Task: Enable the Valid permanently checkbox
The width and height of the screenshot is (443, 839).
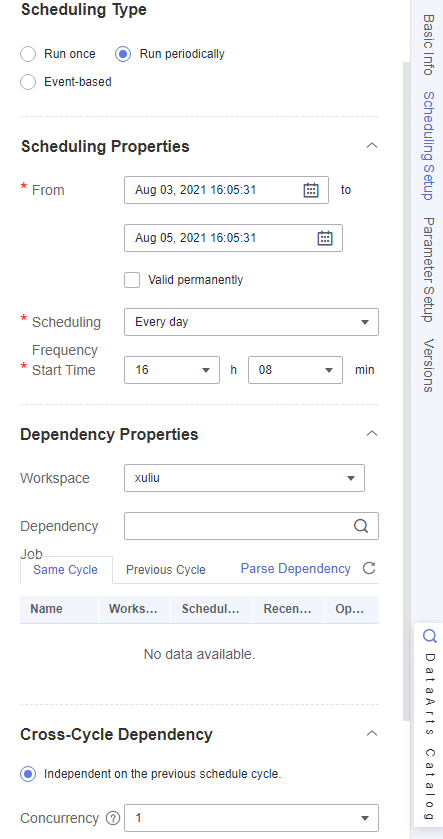Action: tap(132, 280)
